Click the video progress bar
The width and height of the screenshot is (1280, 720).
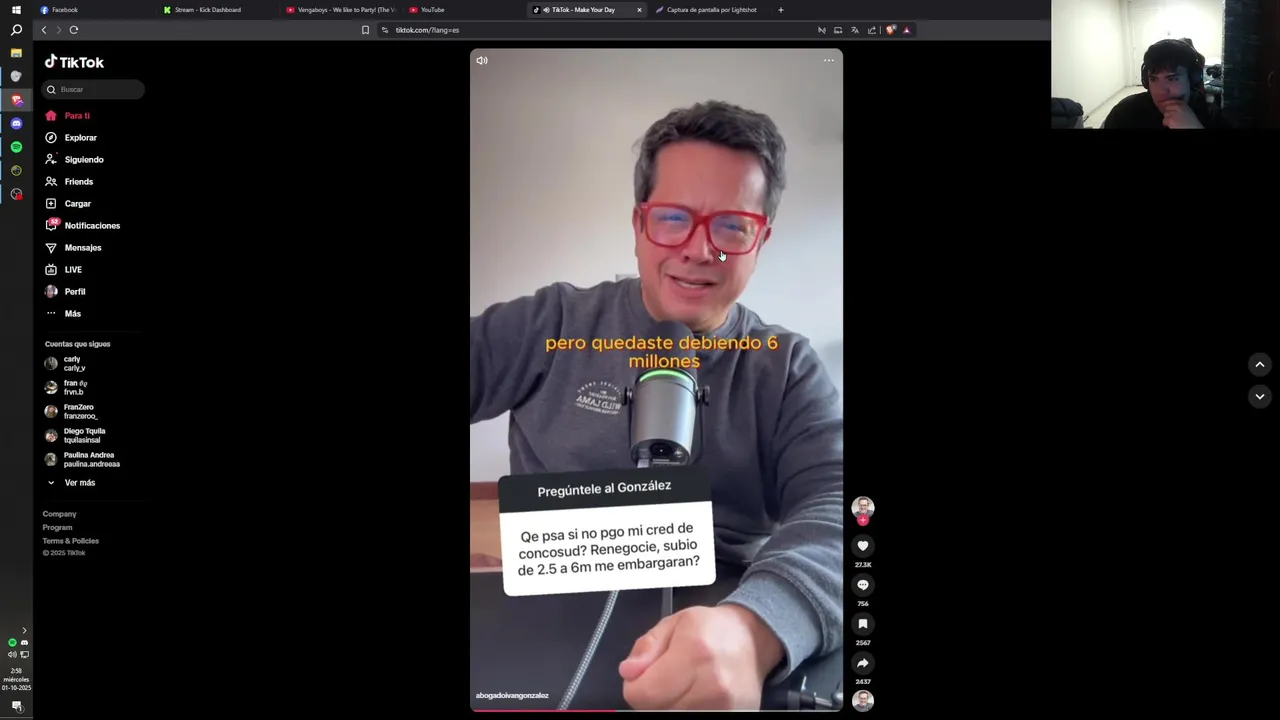tap(656, 710)
